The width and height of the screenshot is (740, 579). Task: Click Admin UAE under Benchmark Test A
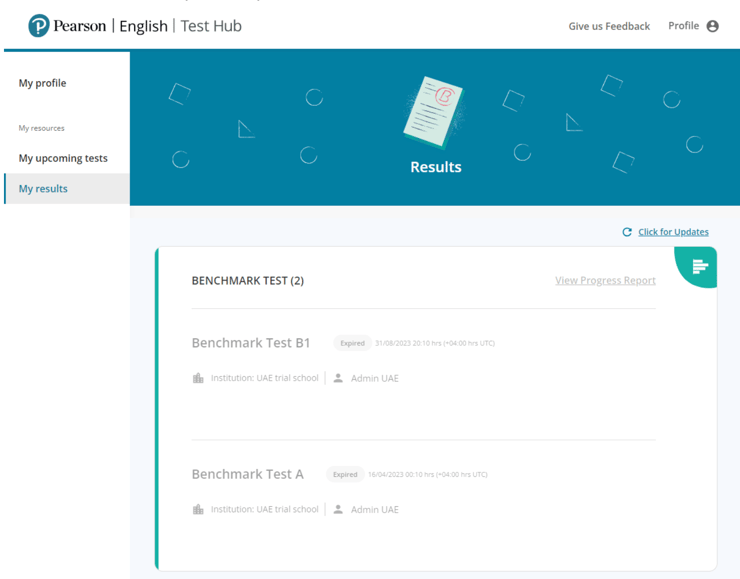(x=375, y=510)
